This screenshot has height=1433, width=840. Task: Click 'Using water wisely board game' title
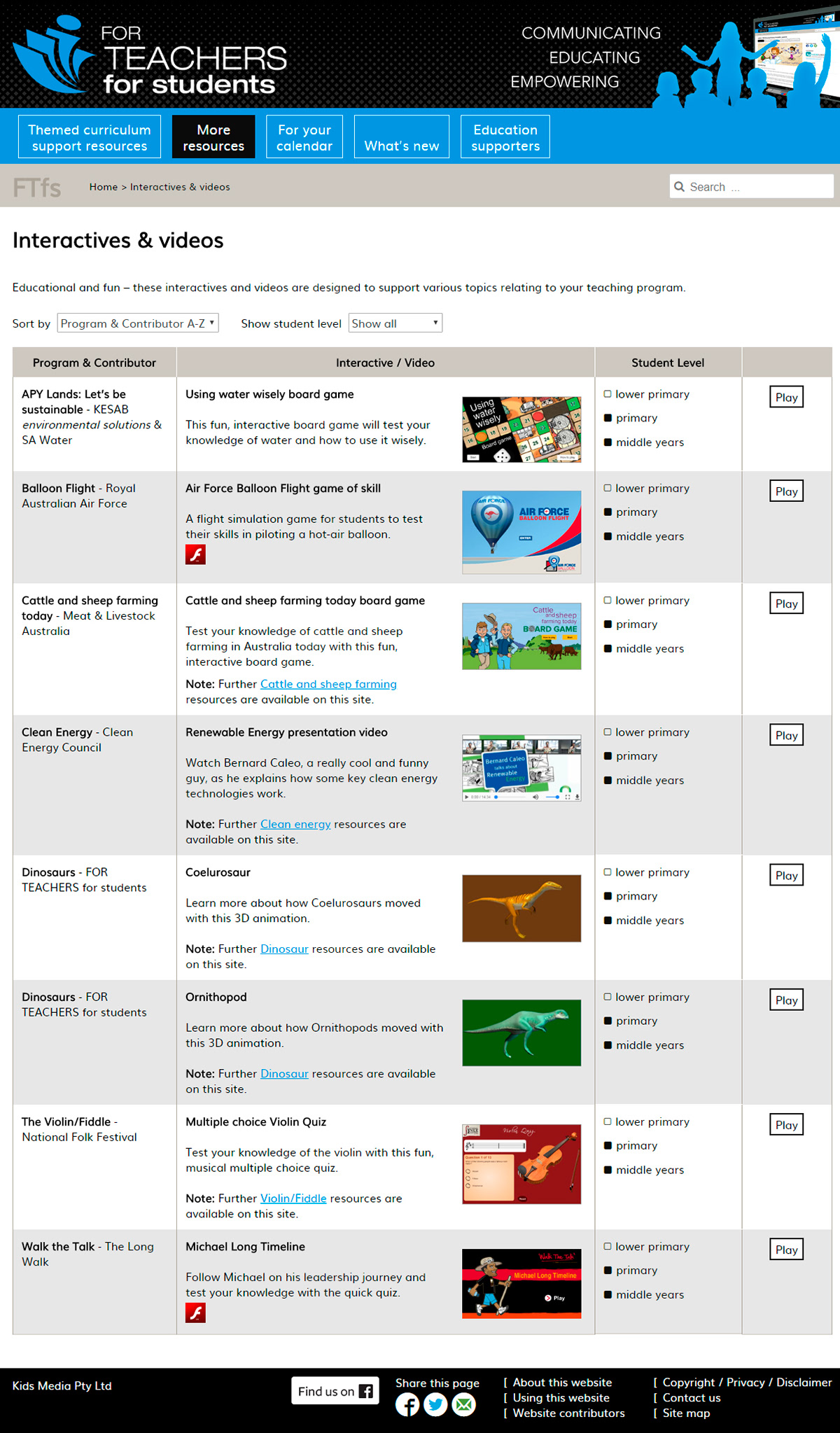[269, 394]
